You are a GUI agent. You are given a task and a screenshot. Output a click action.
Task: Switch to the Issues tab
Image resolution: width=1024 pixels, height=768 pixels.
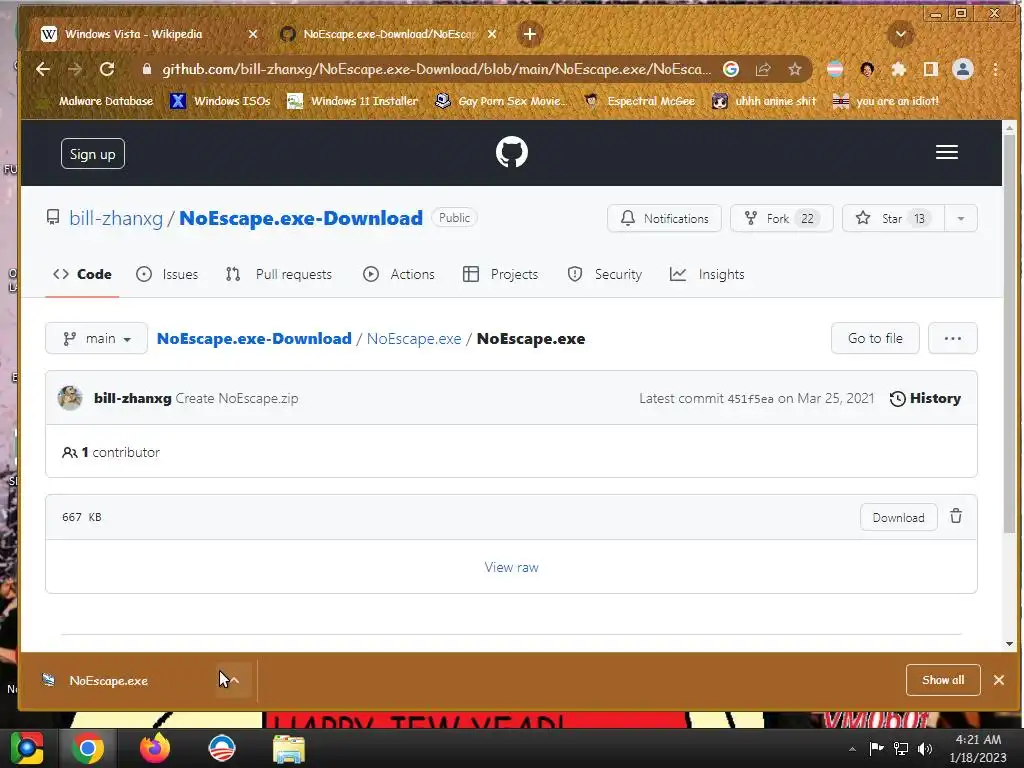tap(167, 274)
